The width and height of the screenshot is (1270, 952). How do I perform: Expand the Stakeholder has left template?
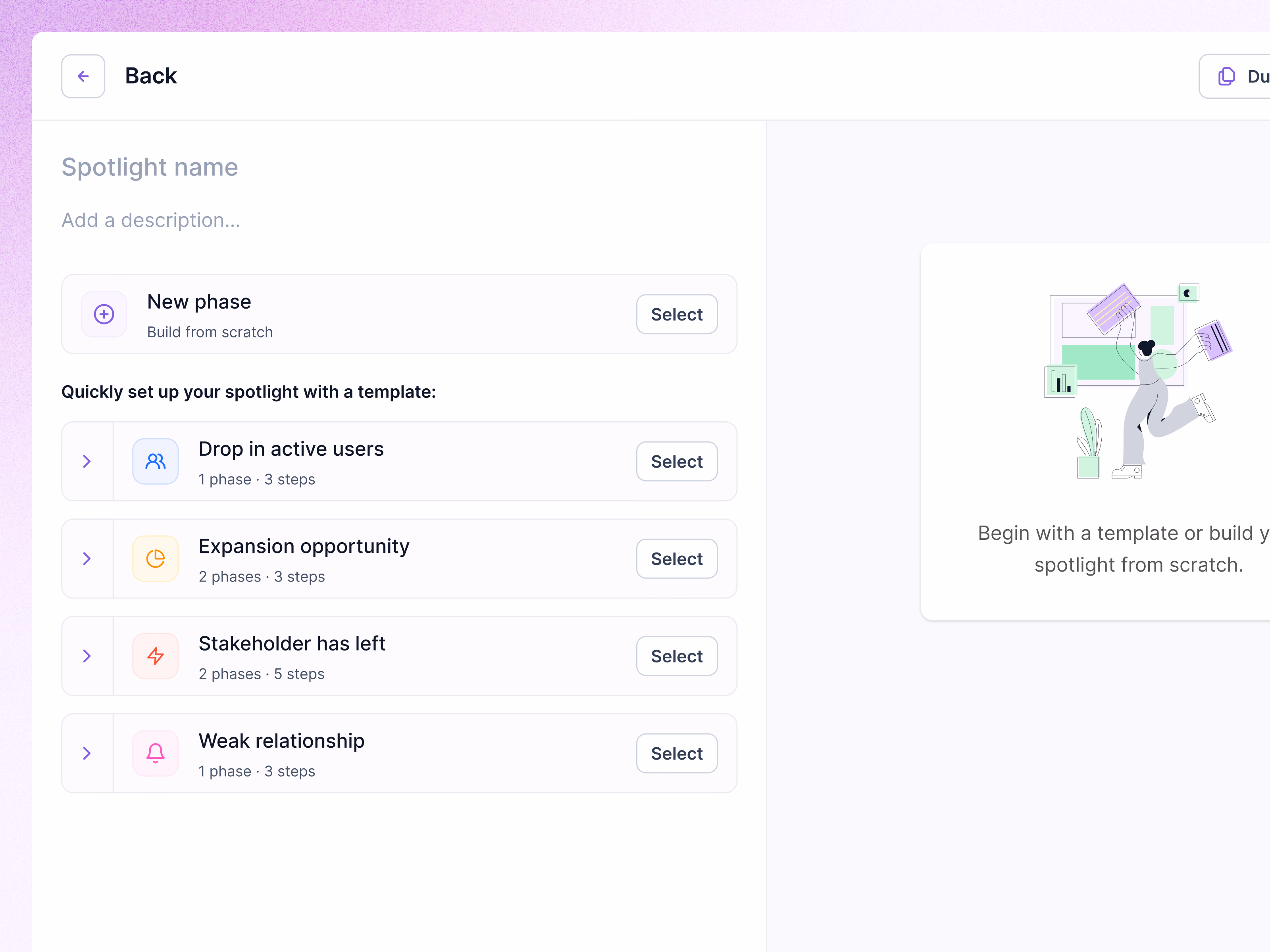87,656
